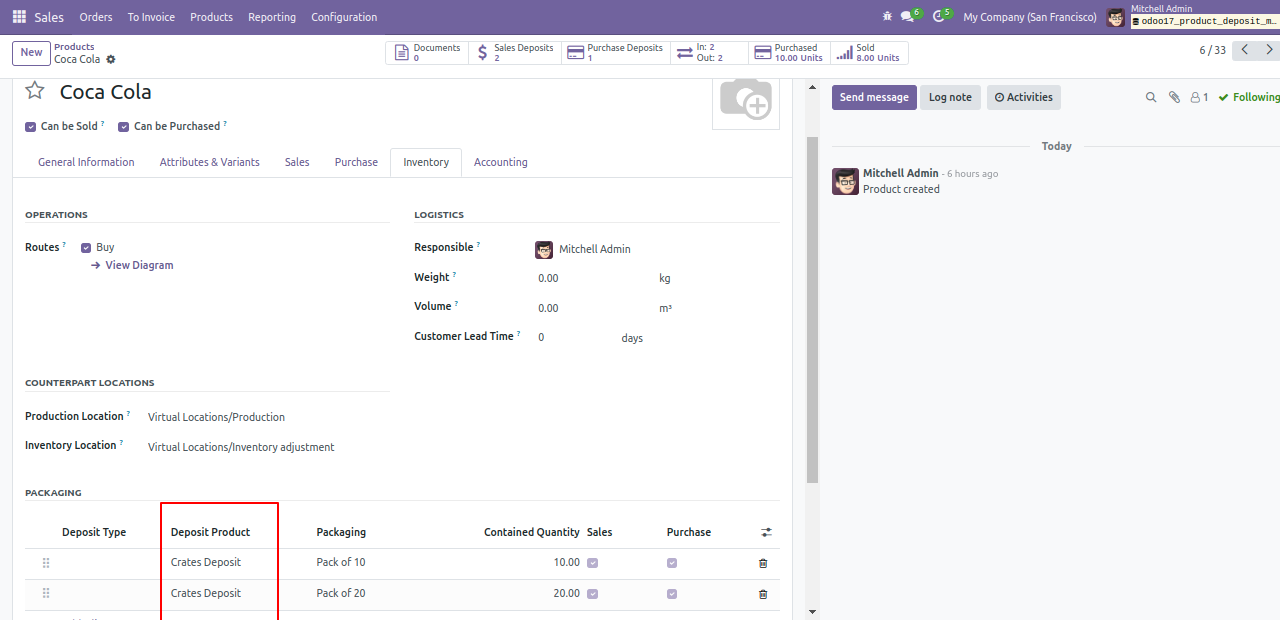Toggle the Can be Sold checkbox
The image size is (1280, 620).
[x=31, y=127]
